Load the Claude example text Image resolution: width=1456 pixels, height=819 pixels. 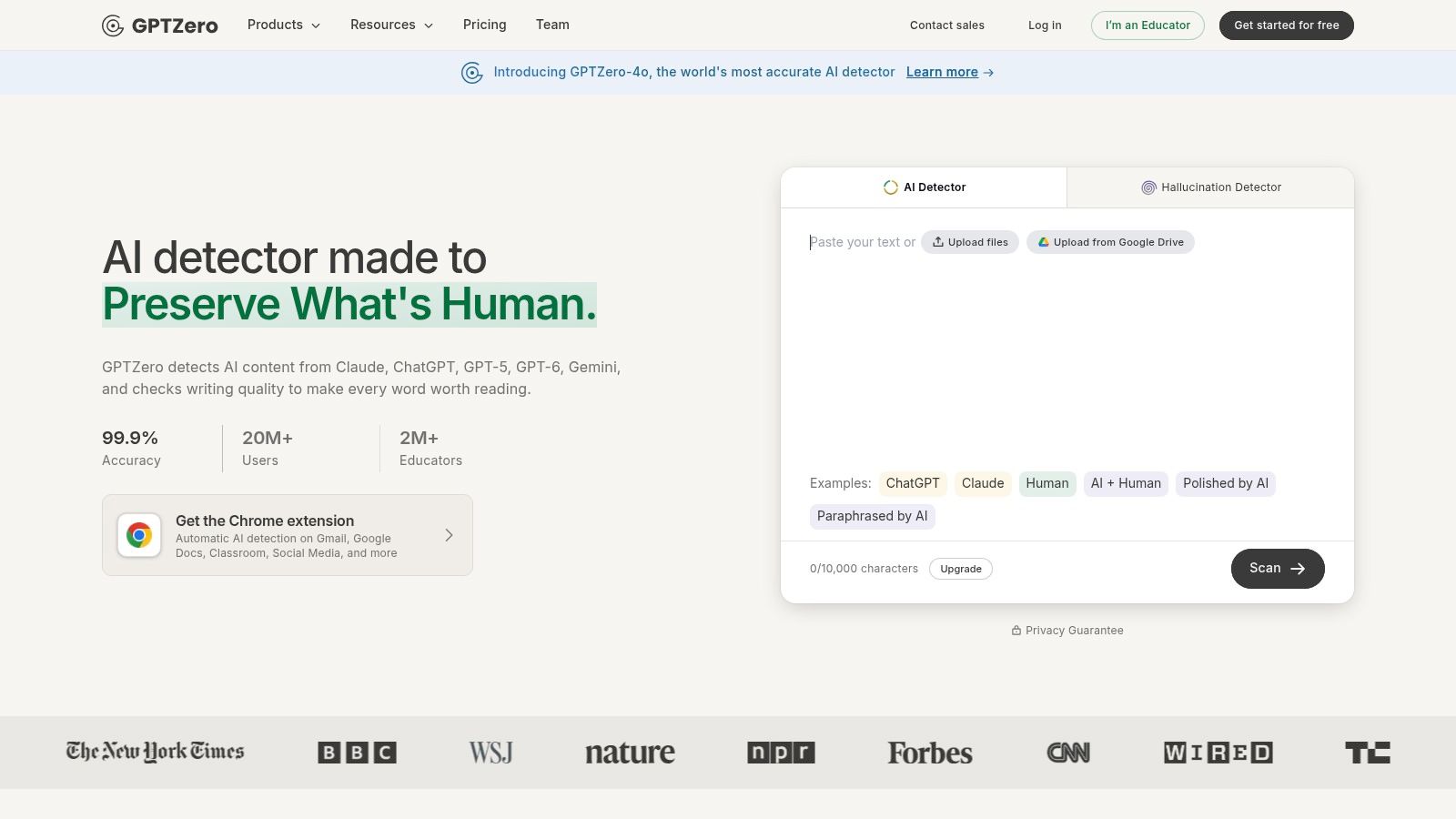(x=983, y=483)
